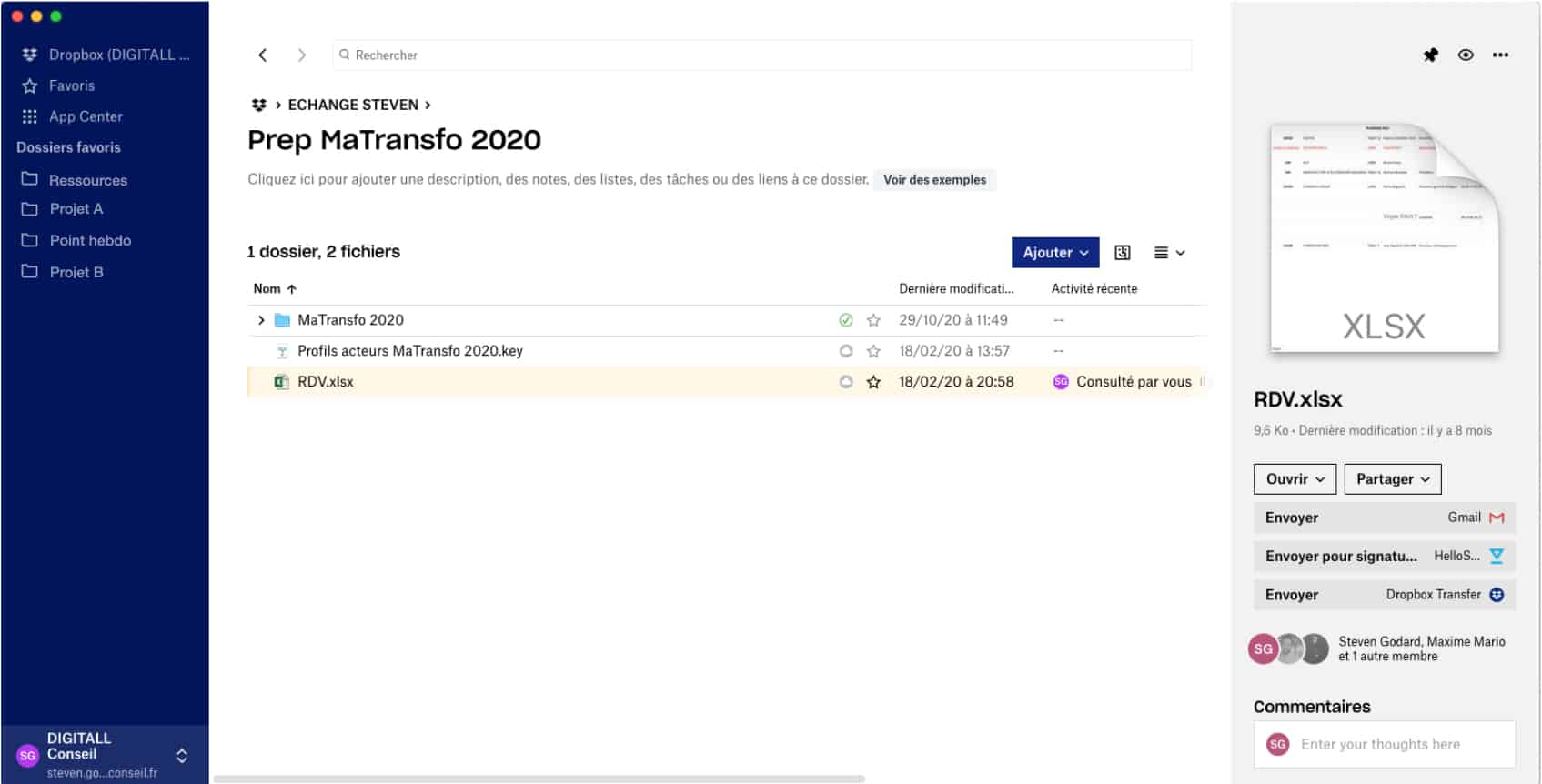
Task: Select the MaTransfo 2020 folder row
Action: (x=726, y=320)
